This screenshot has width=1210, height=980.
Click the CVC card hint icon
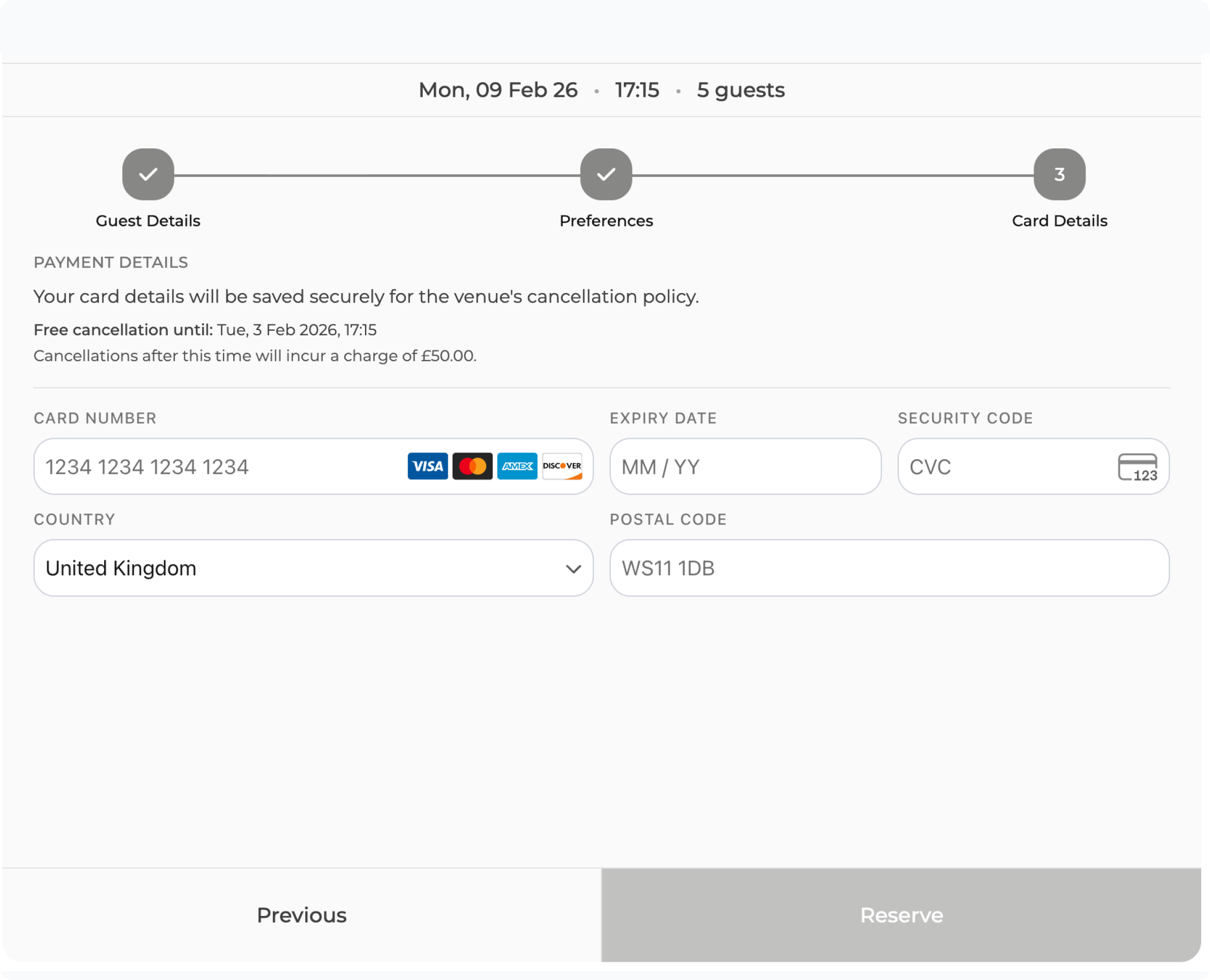(x=1137, y=468)
